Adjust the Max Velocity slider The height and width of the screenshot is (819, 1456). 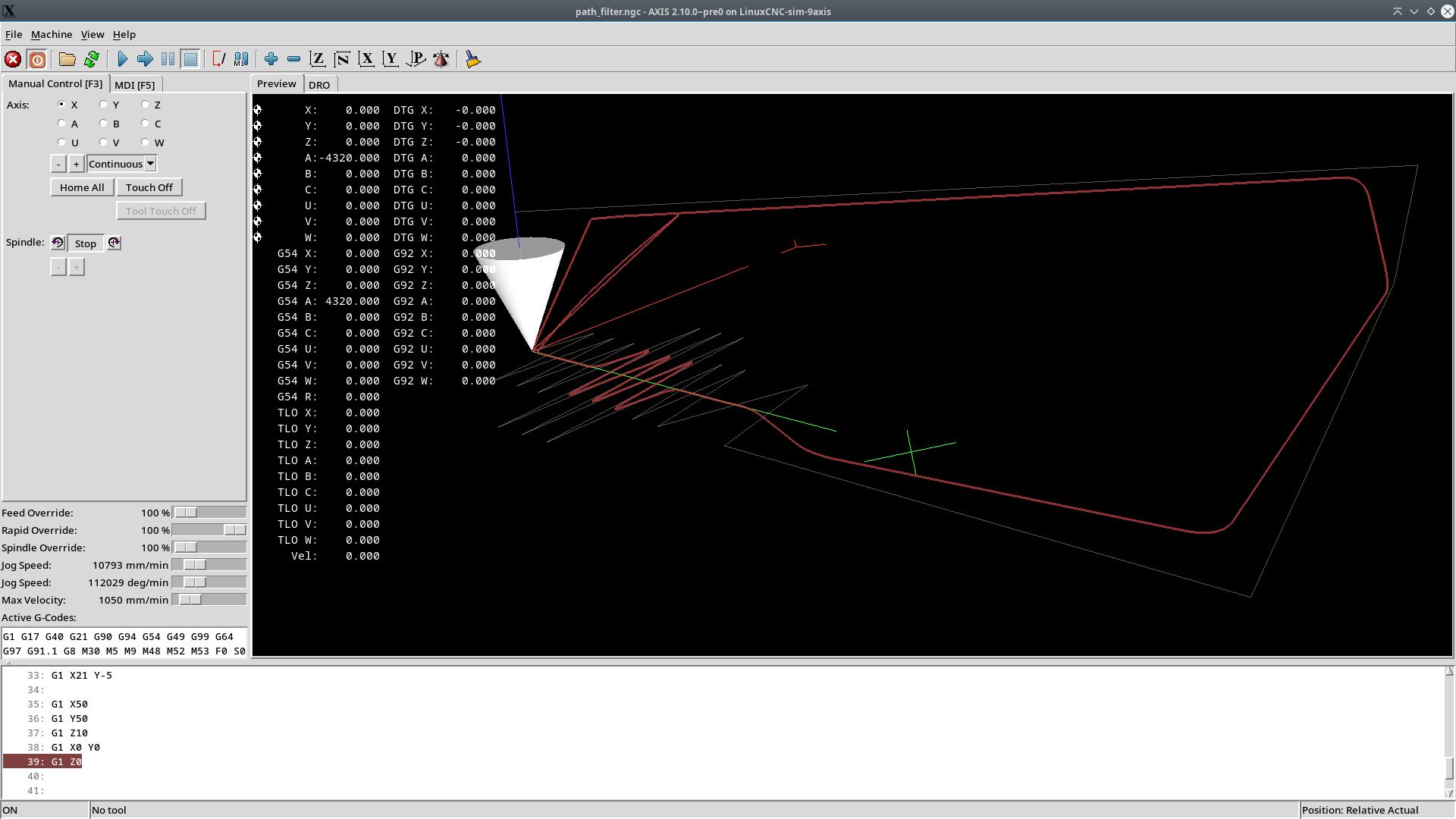[x=209, y=600]
